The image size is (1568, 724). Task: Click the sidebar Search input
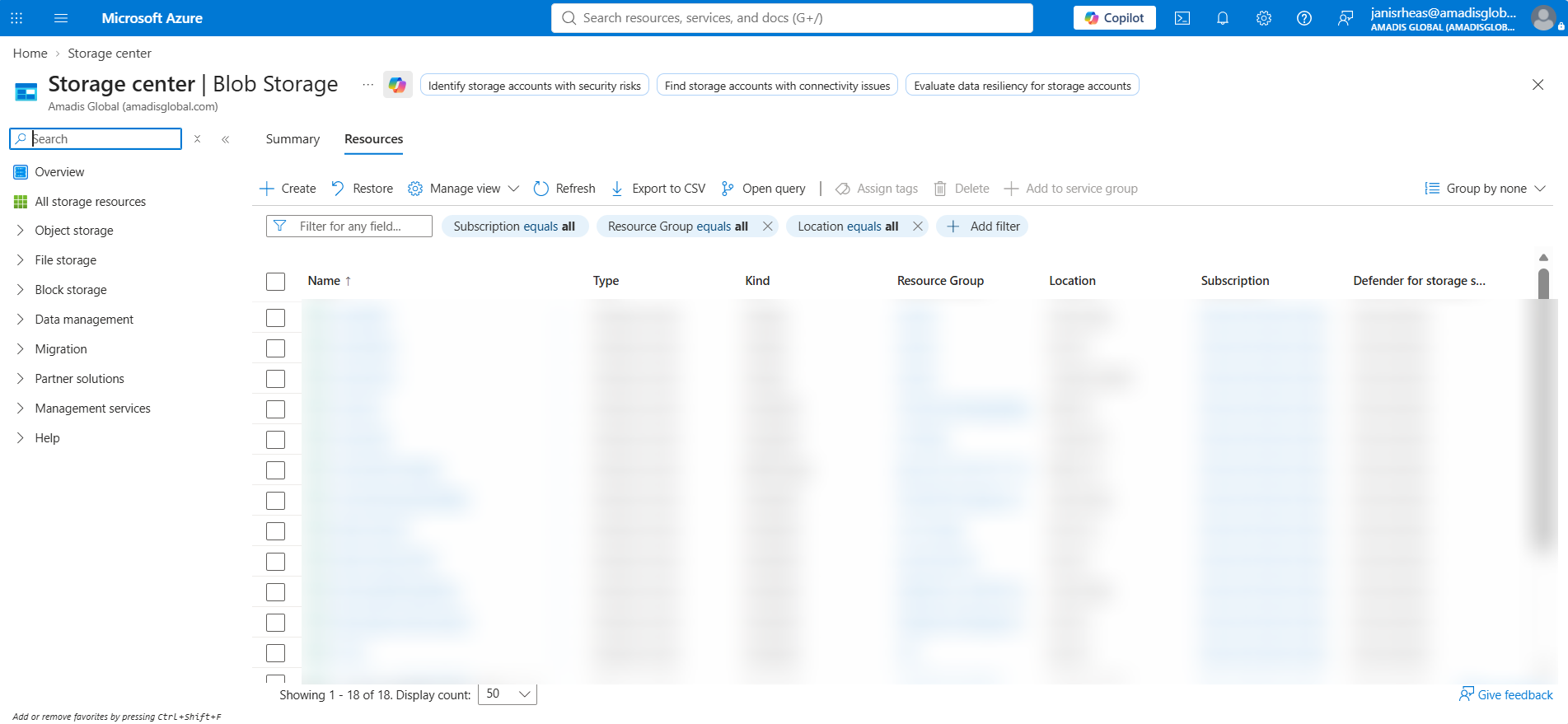pyautogui.click(x=96, y=139)
